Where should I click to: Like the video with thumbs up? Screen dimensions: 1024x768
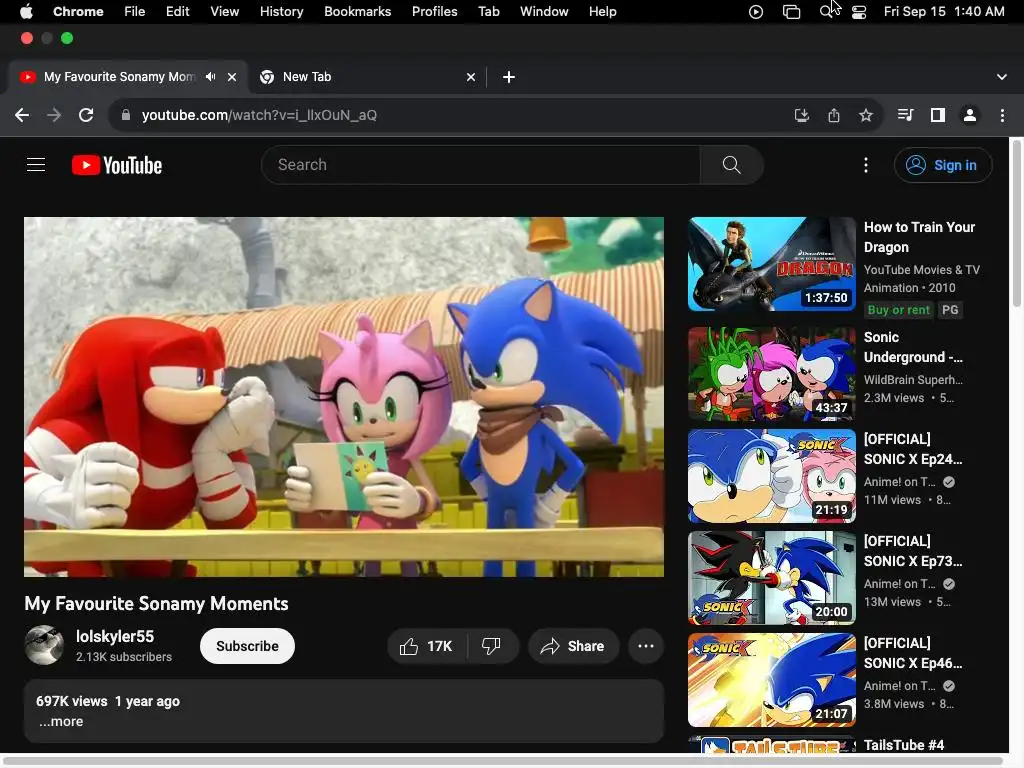click(x=426, y=647)
